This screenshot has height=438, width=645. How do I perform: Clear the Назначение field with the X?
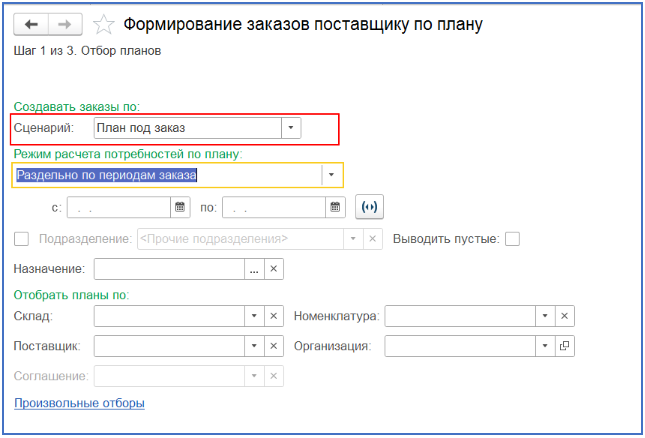[x=274, y=269]
